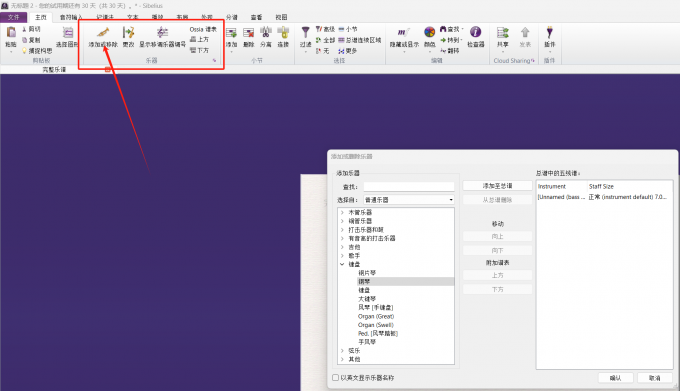Switch to the 主页 home tab
This screenshot has height=391, width=680.
click(x=41, y=17)
